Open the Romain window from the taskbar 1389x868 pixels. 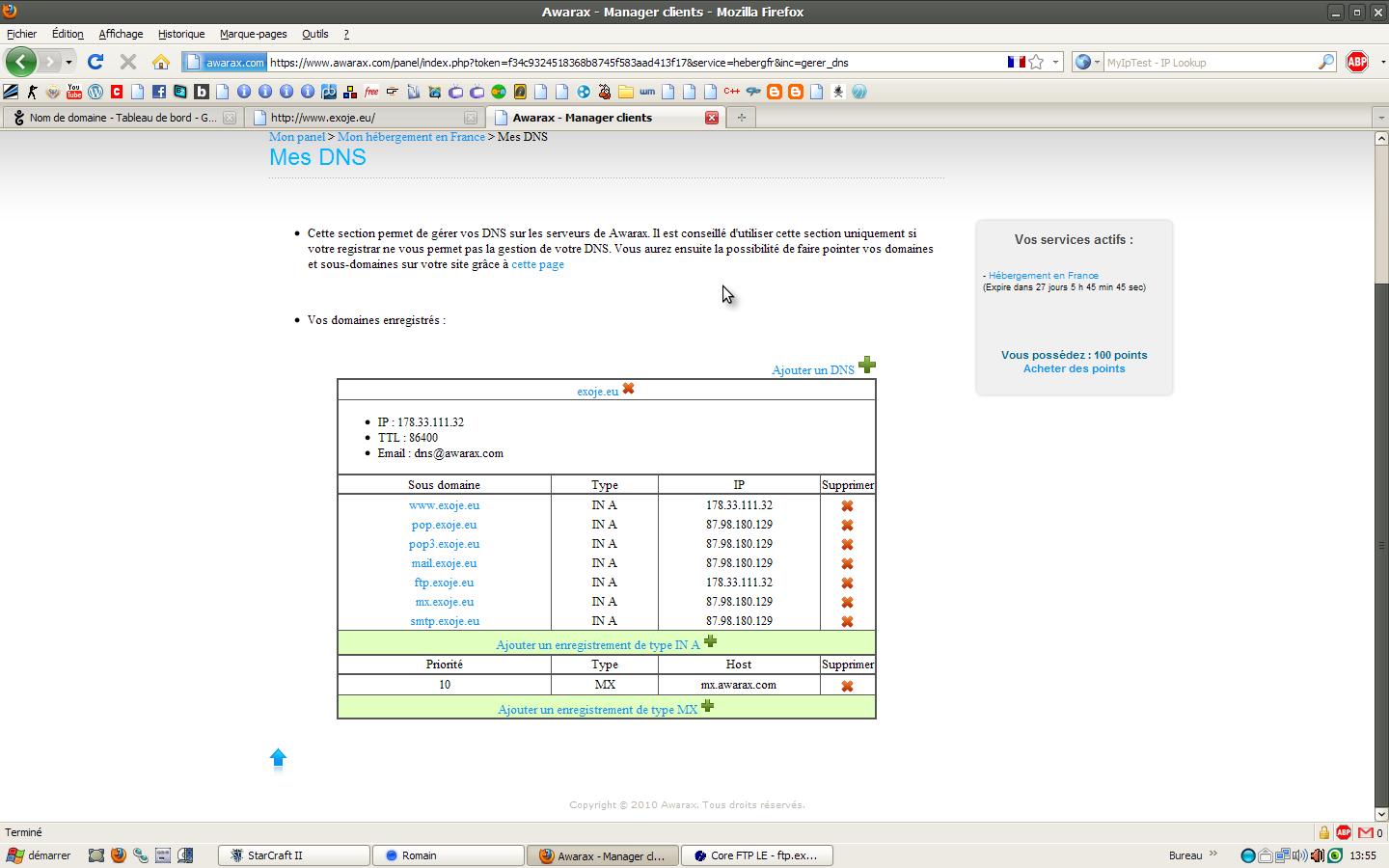tap(449, 855)
